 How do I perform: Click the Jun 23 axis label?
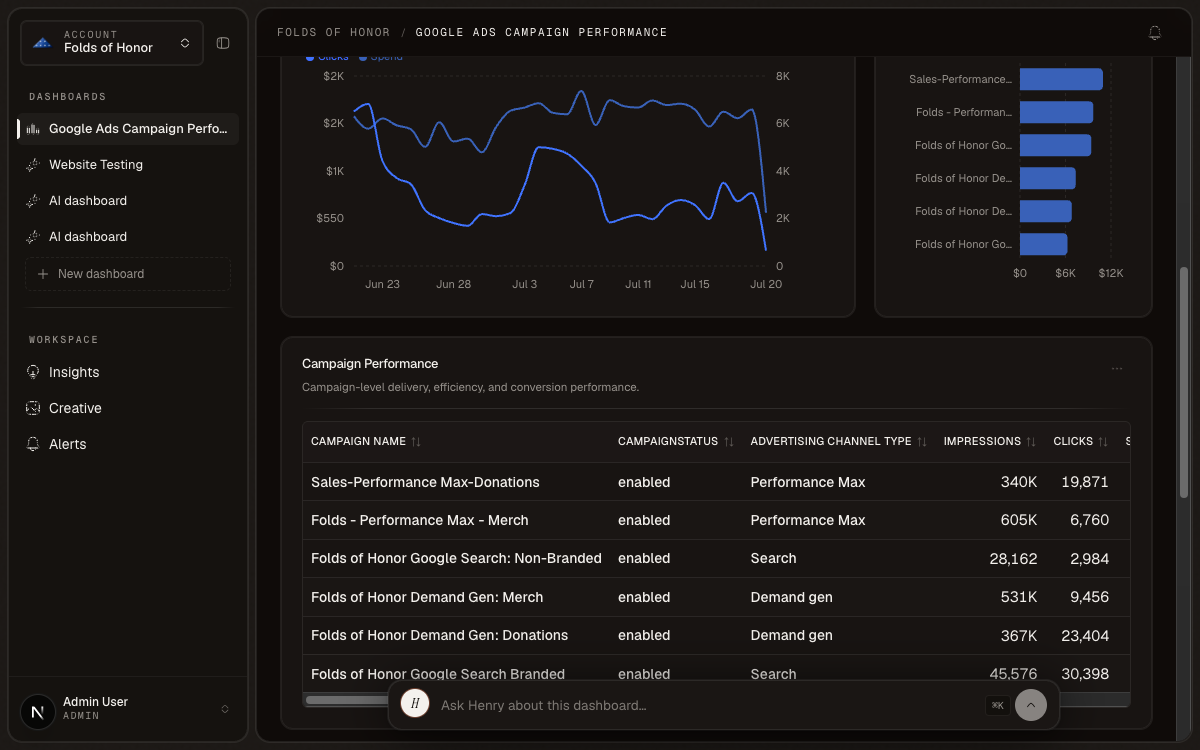point(382,284)
